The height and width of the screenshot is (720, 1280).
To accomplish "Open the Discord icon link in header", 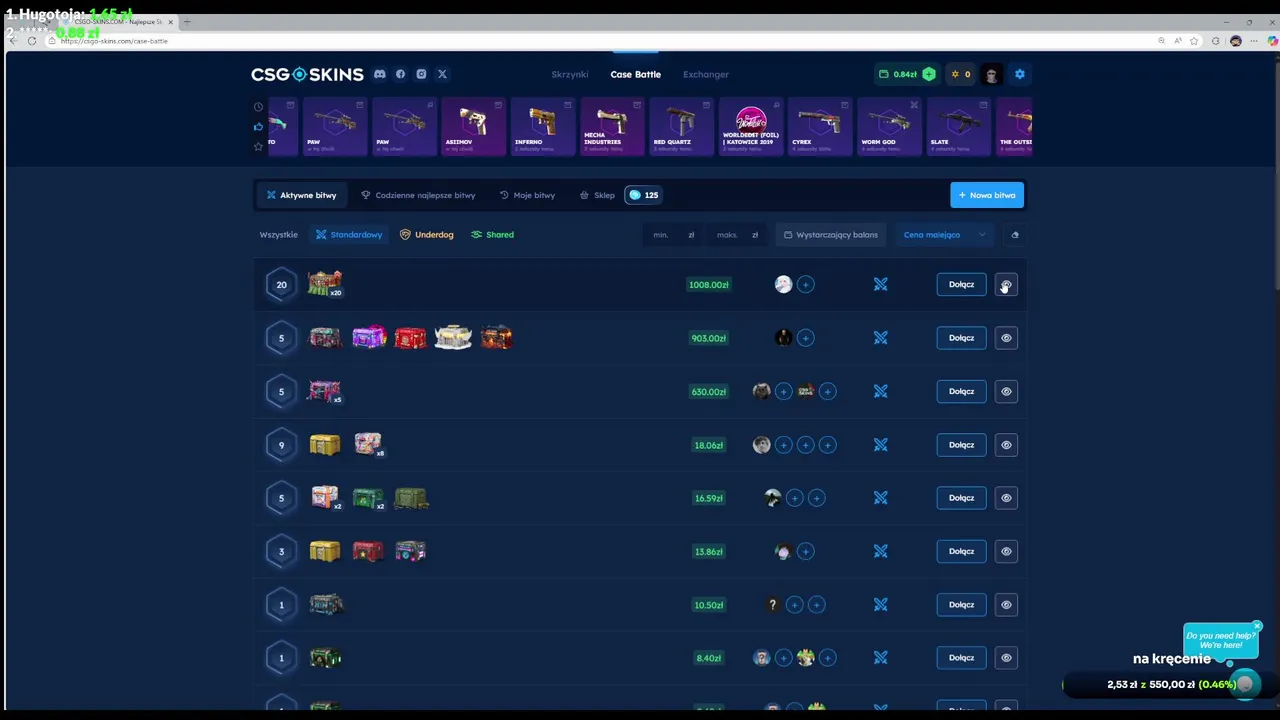I will (x=380, y=74).
